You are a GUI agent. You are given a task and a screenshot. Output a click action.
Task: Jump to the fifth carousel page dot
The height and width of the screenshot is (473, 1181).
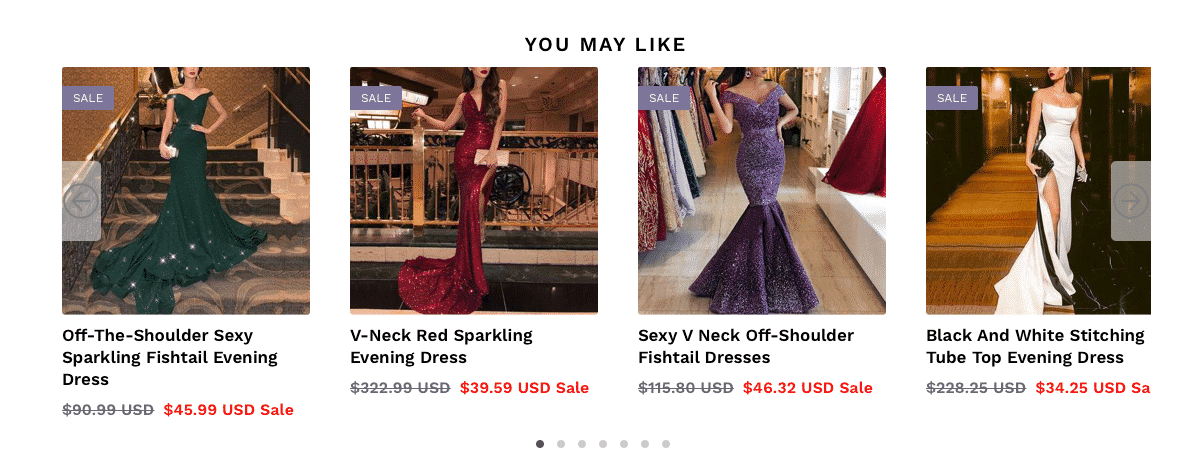click(624, 444)
